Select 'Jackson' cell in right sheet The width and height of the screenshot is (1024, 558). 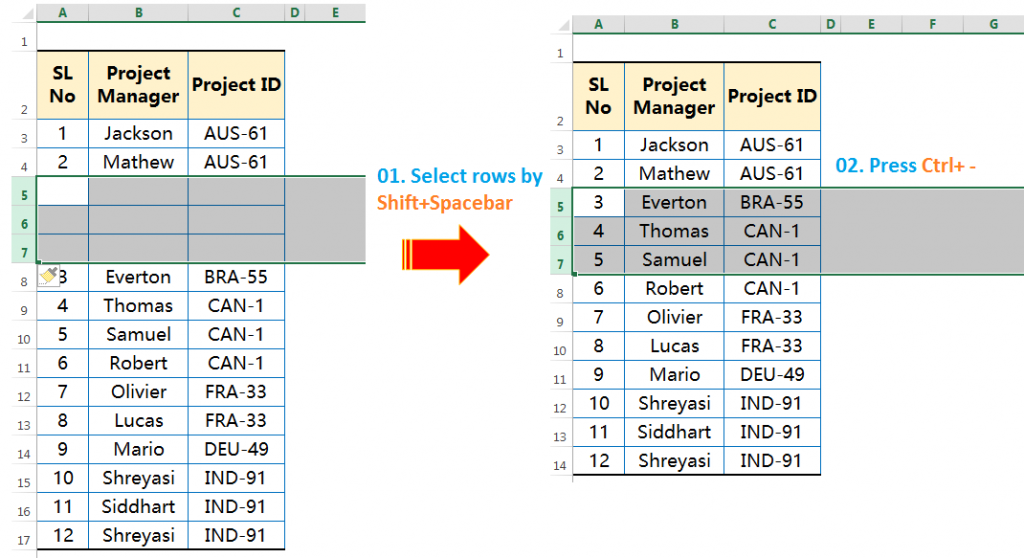[x=675, y=145]
